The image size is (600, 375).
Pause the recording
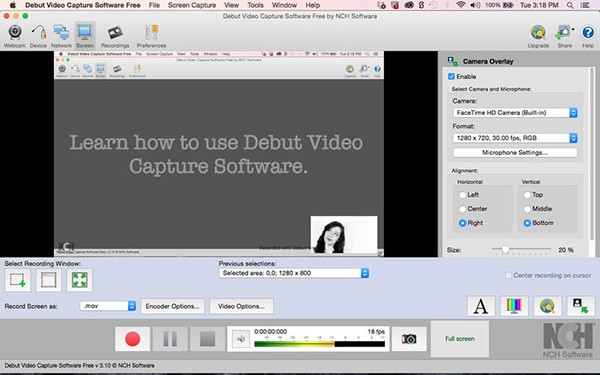click(x=170, y=339)
